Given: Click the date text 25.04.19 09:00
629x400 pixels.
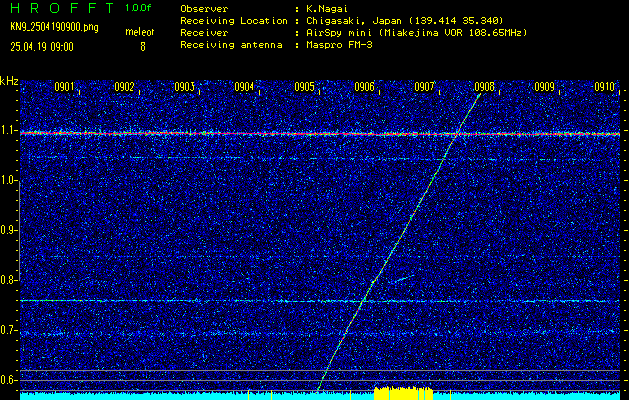Looking at the screenshot, I should tap(42, 47).
